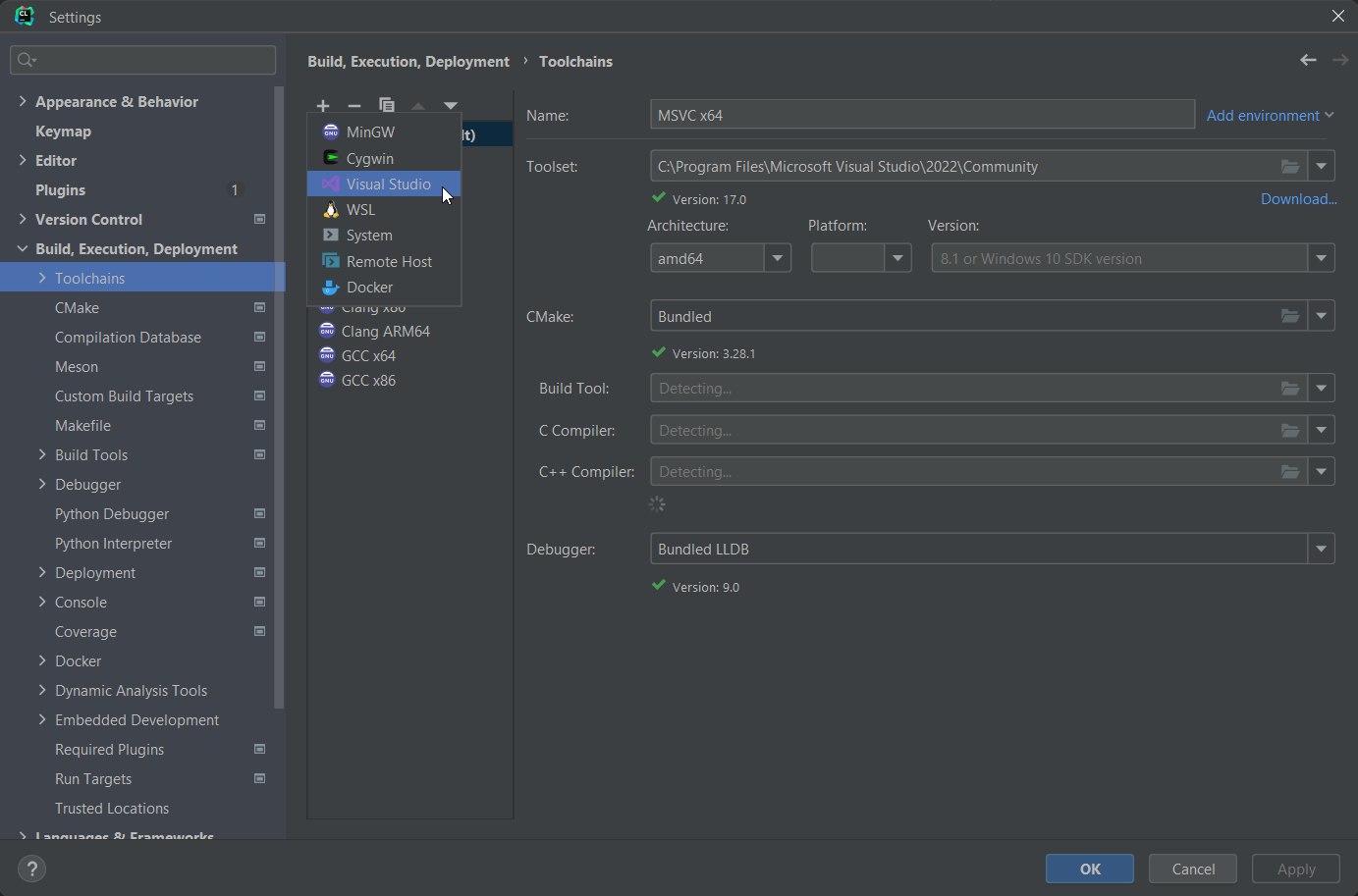Collapse Build, Execution, Deployment group
Viewport: 1358px width, 896px height.
(x=23, y=248)
